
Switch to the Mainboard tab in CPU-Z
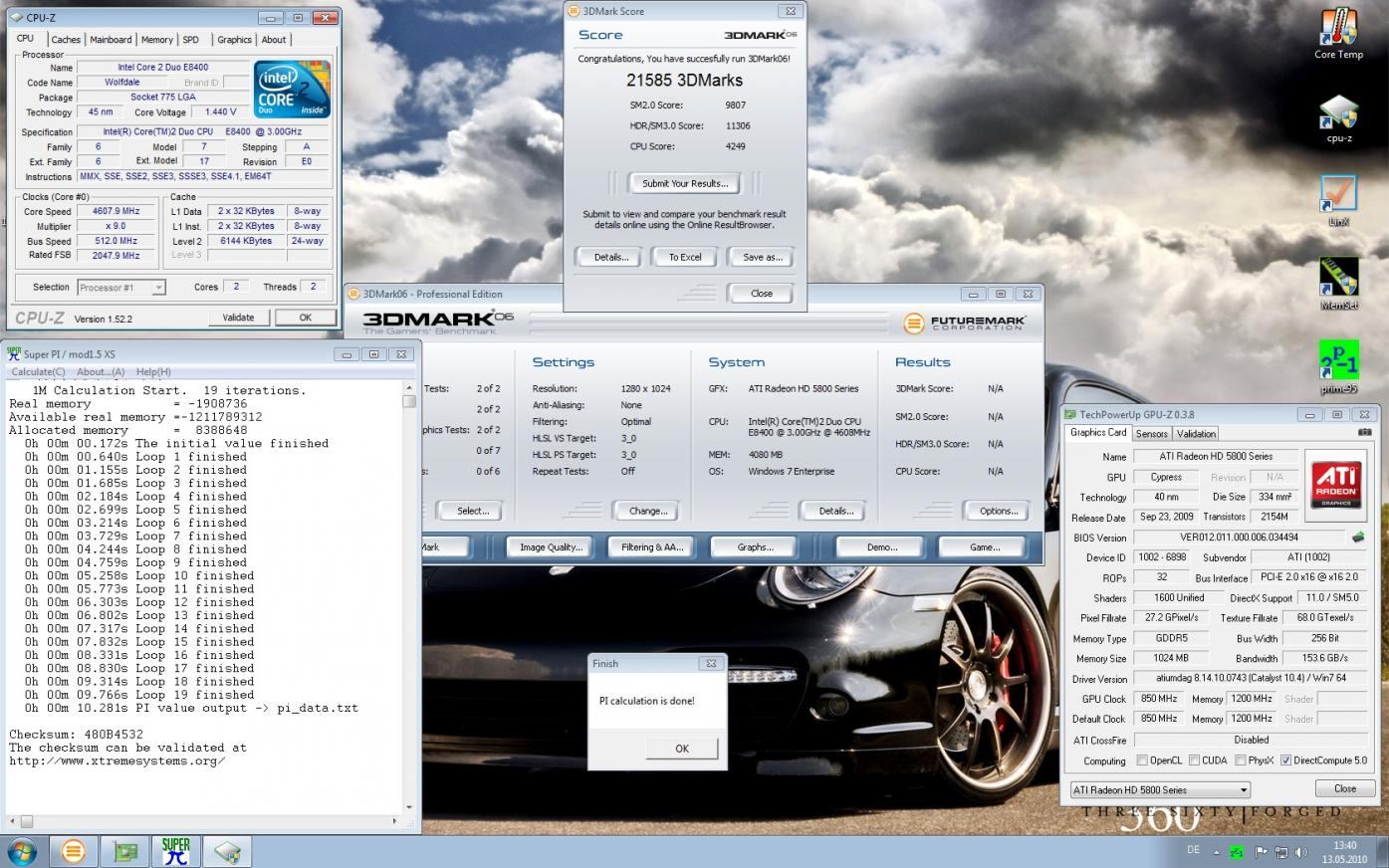[x=111, y=40]
